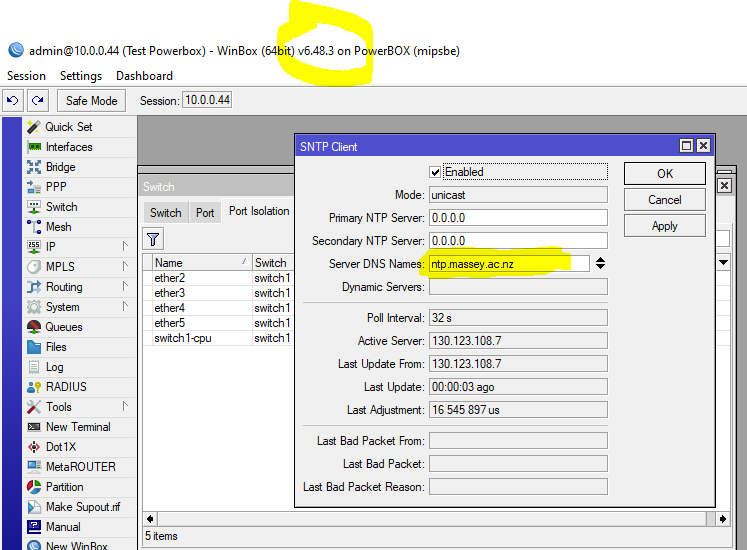Viewport: 747px width, 550px height.
Task: Toggle the Enabled checkbox in SNTP Client
Action: pyautogui.click(x=434, y=172)
